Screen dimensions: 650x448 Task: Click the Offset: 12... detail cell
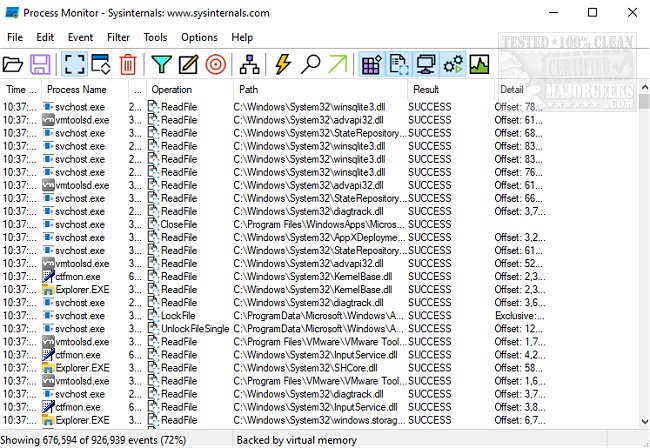[x=519, y=329]
